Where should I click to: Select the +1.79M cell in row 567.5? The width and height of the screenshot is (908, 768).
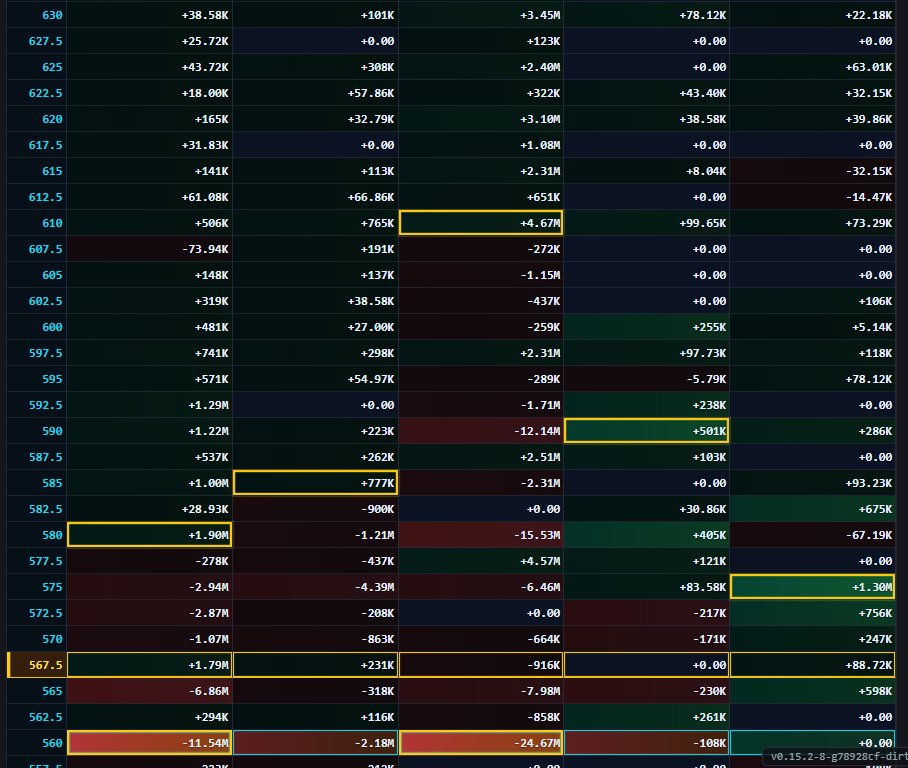(x=149, y=665)
